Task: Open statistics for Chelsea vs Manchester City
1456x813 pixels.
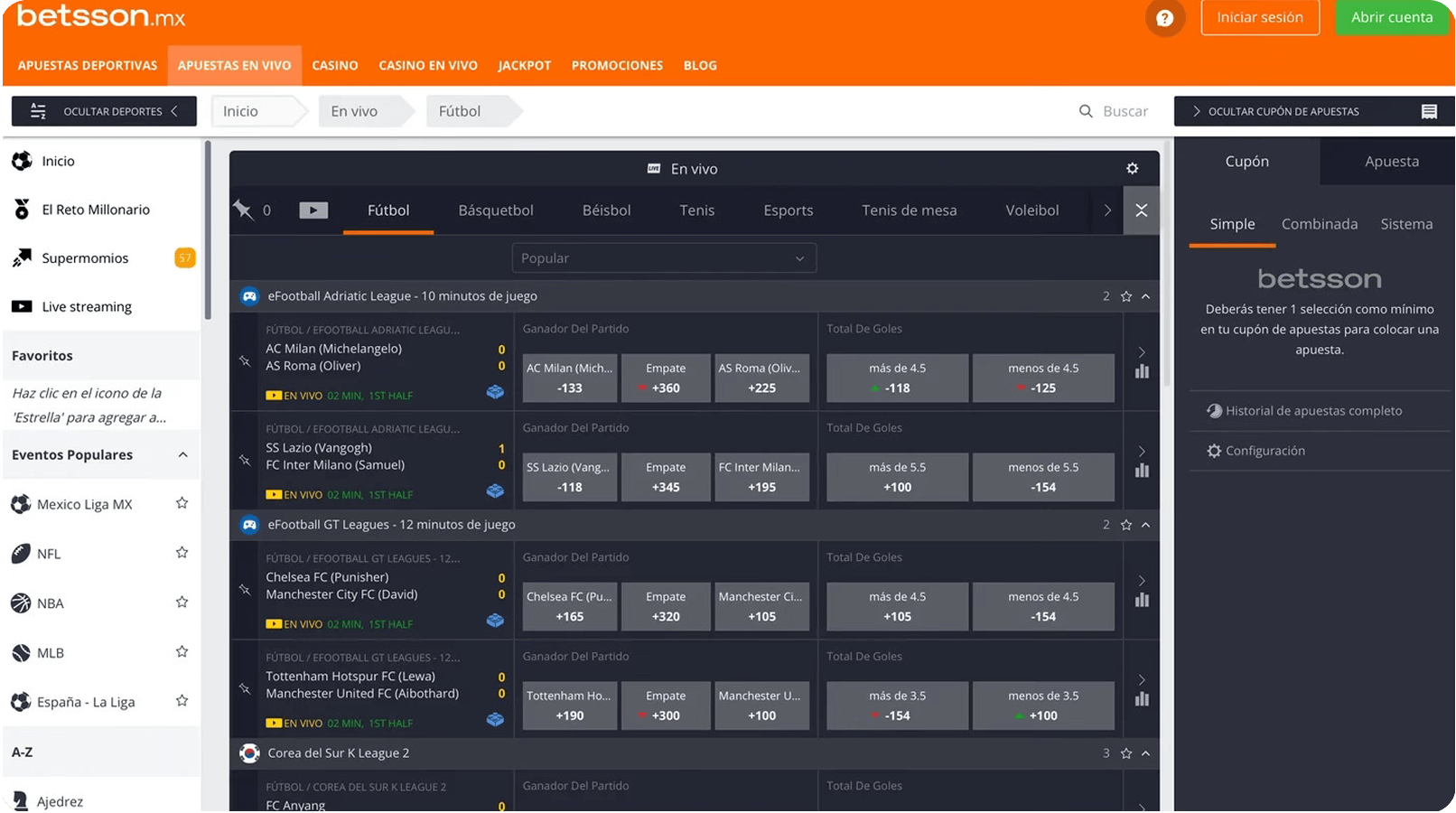Action: (x=1142, y=600)
